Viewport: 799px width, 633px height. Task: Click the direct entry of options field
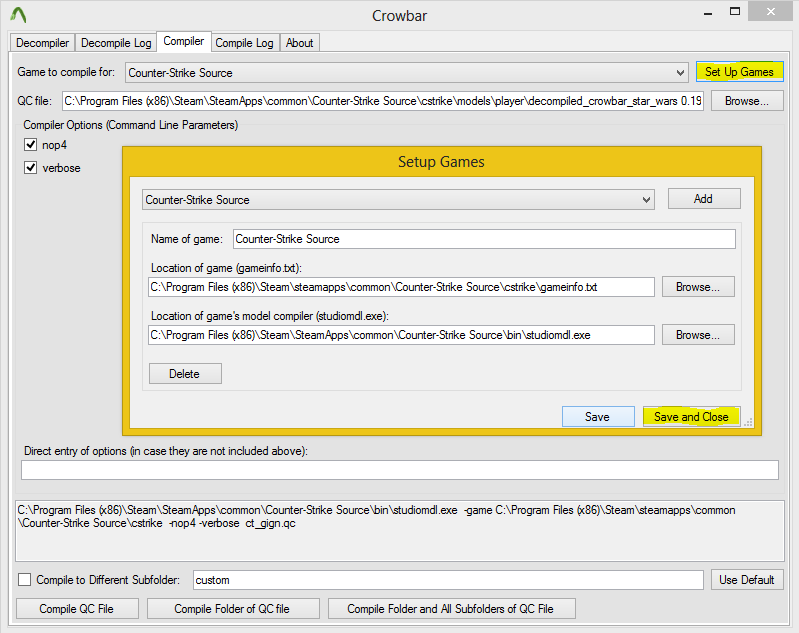400,470
